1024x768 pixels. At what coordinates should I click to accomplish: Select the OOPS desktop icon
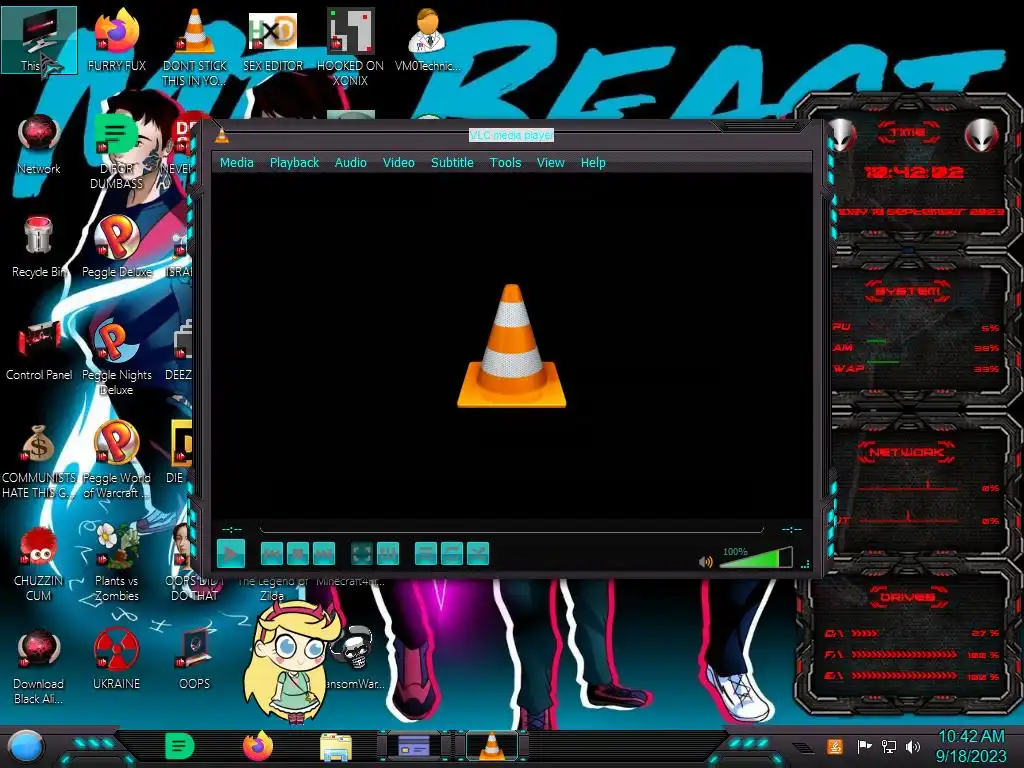coord(195,660)
